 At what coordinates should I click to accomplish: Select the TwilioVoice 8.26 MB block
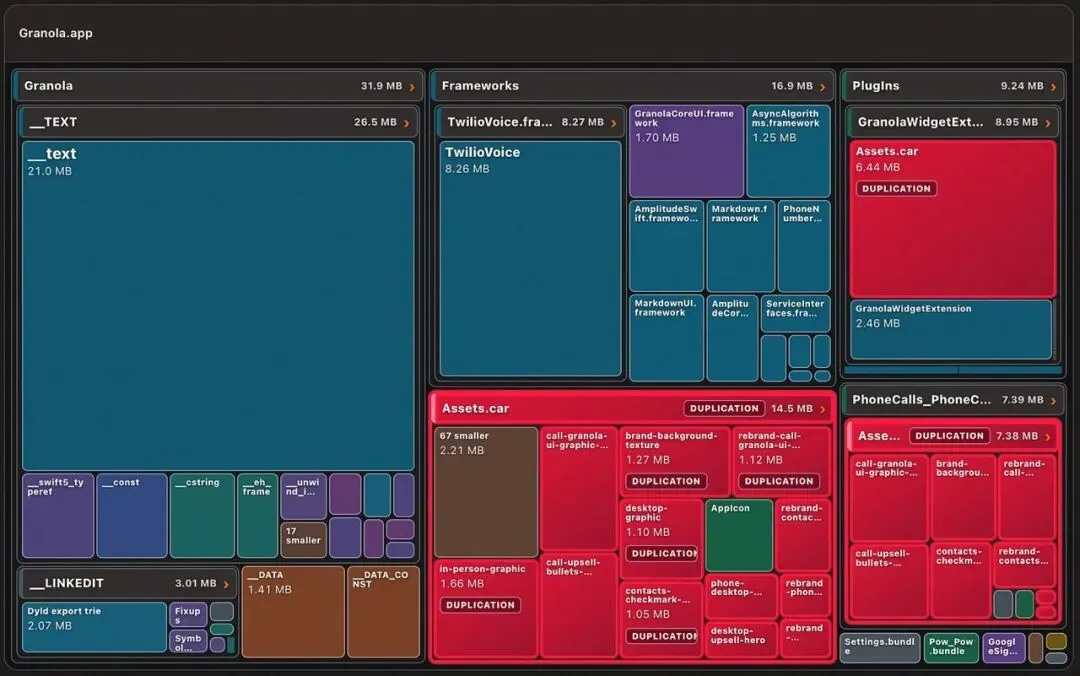pyautogui.click(x=530, y=258)
